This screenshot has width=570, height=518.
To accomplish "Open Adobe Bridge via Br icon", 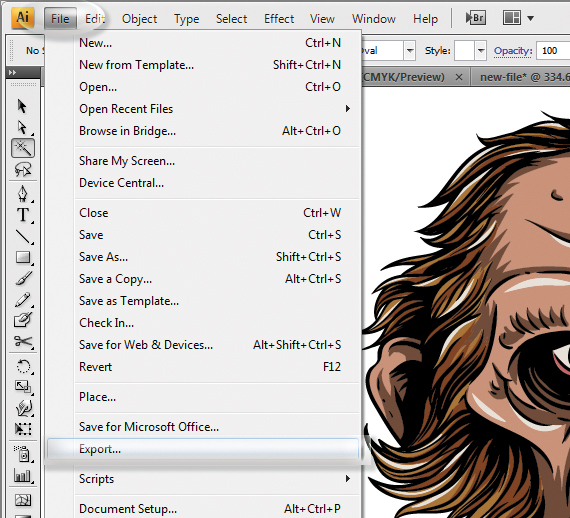I will pyautogui.click(x=476, y=18).
